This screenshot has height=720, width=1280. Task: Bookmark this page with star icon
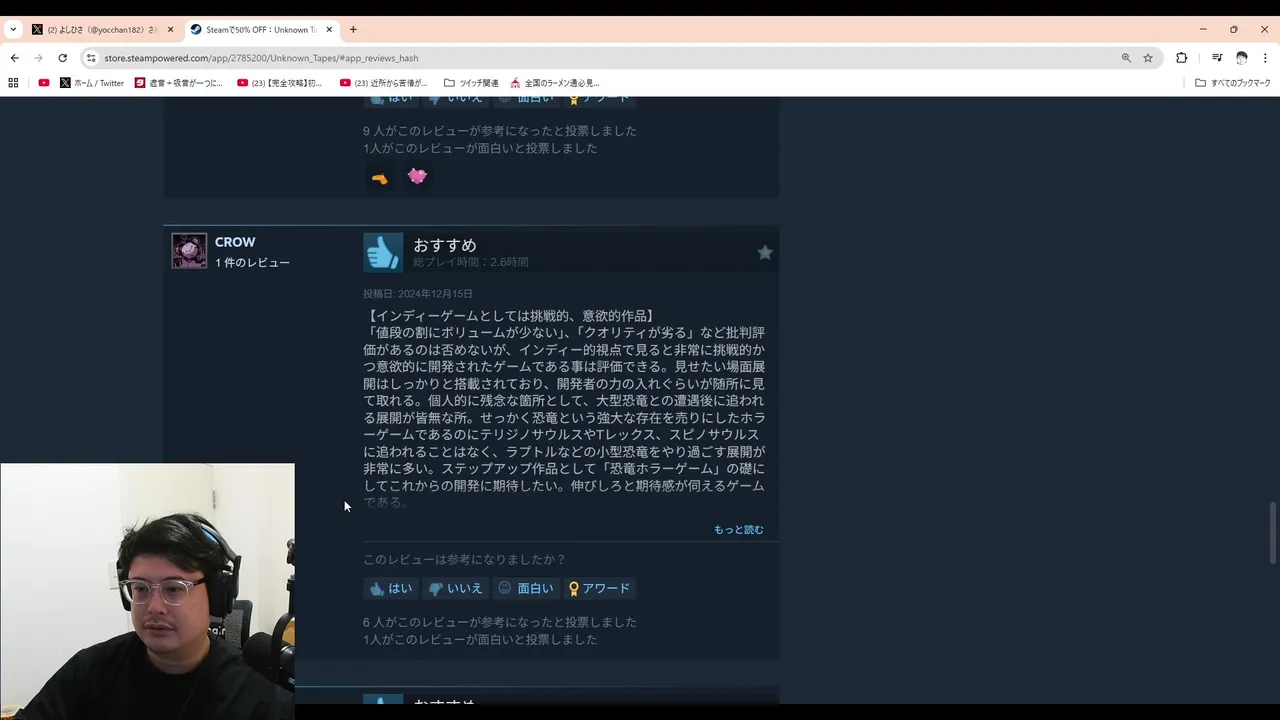(1148, 58)
